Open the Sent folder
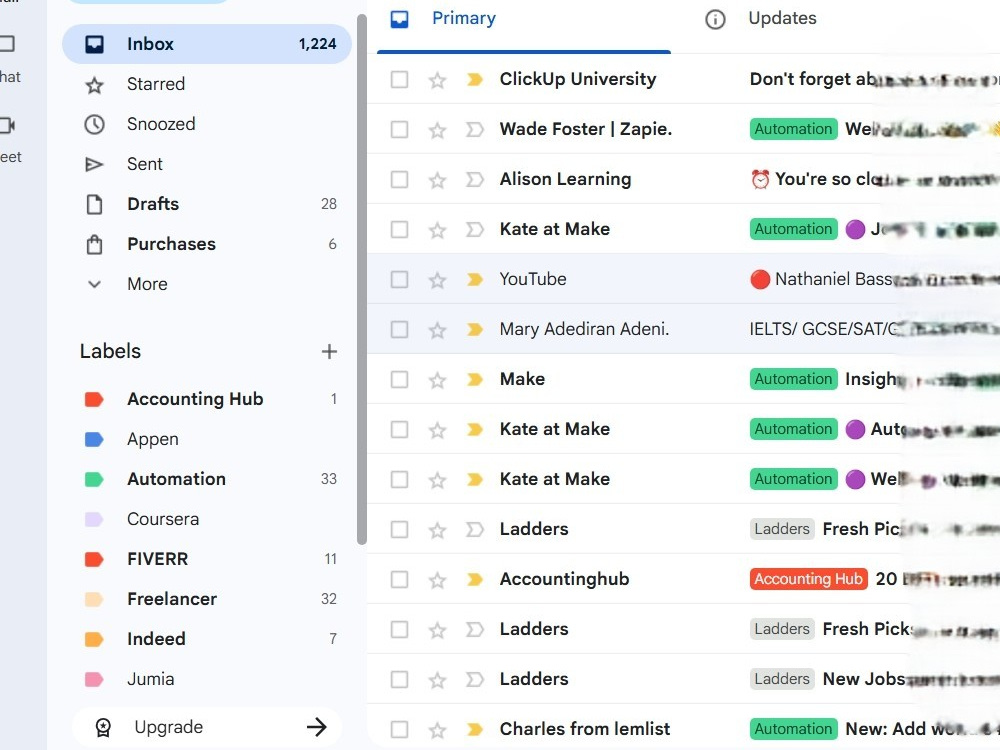The image size is (1000, 750). coord(207,164)
